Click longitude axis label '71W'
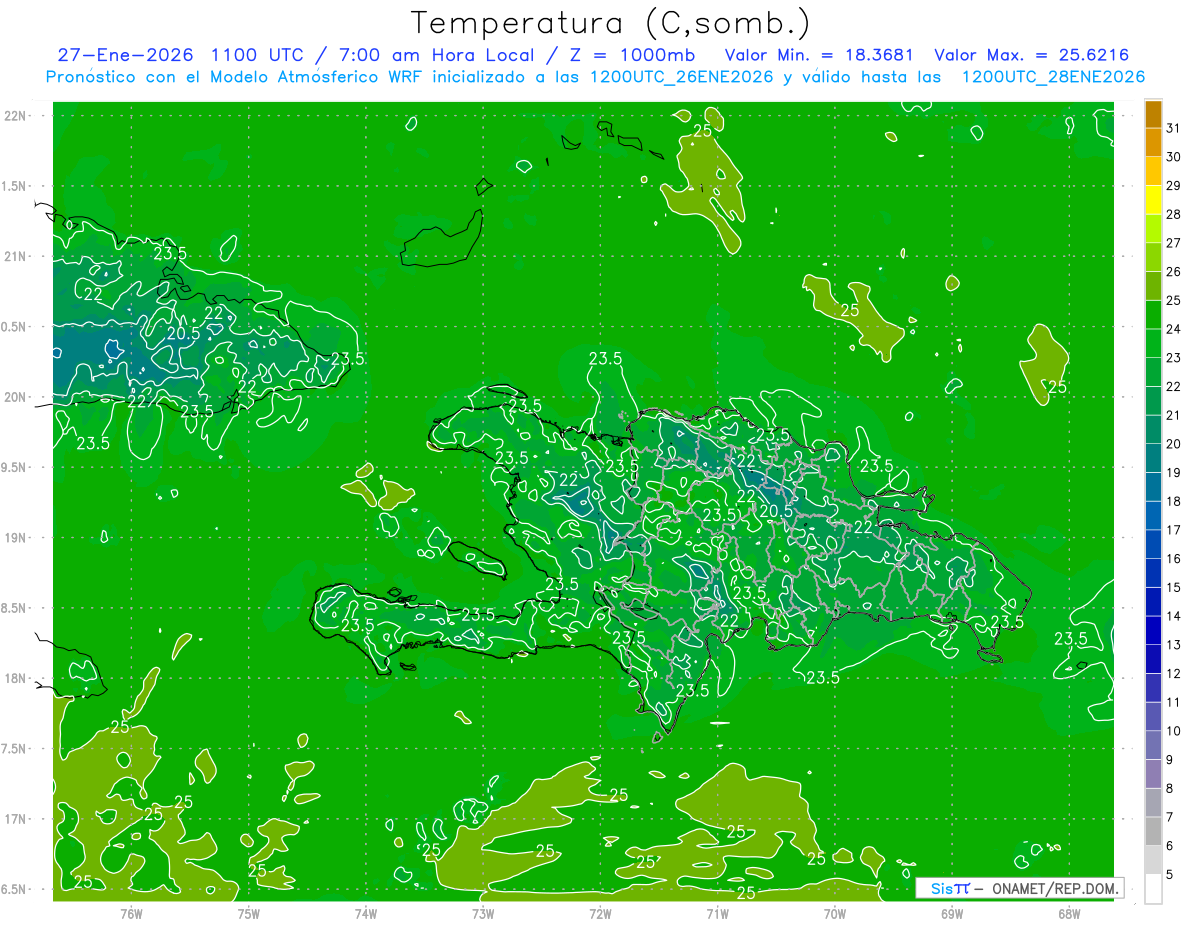This screenshot has width=1200, height=927. [x=717, y=913]
